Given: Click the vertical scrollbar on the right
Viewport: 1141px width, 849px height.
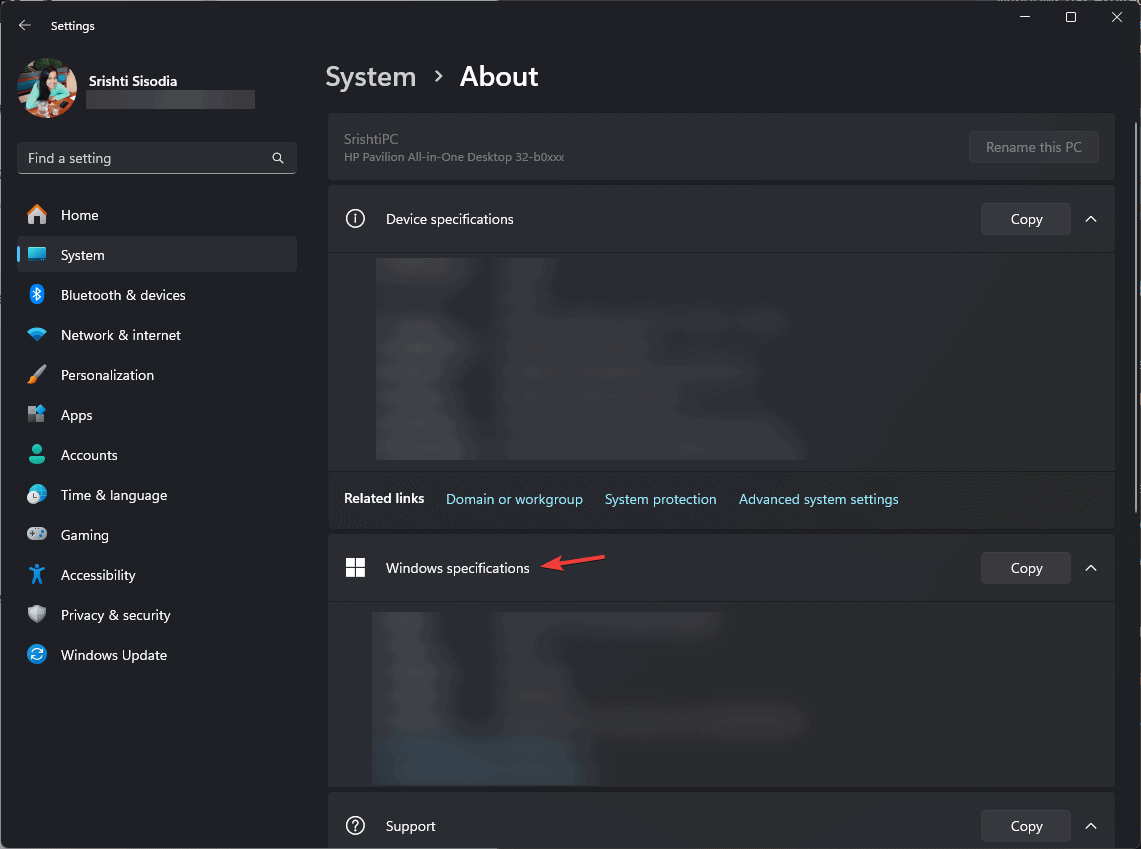Looking at the screenshot, I should 1136,316.
